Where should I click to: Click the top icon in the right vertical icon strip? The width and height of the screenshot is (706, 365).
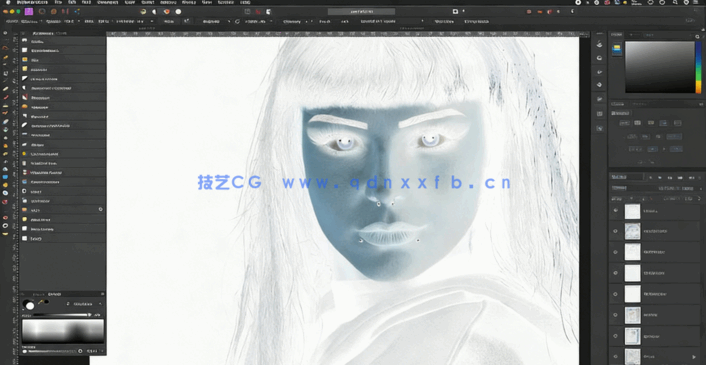(x=599, y=44)
